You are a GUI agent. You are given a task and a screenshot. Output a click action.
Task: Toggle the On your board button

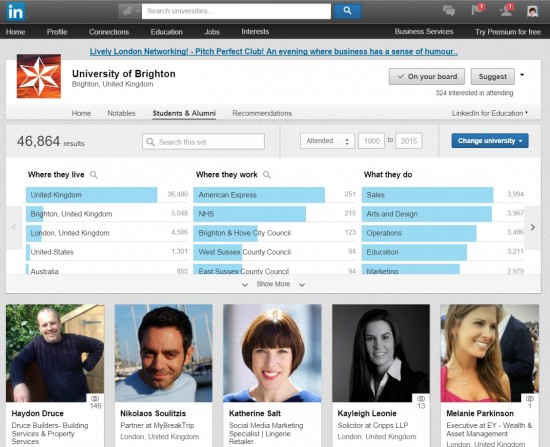427,76
